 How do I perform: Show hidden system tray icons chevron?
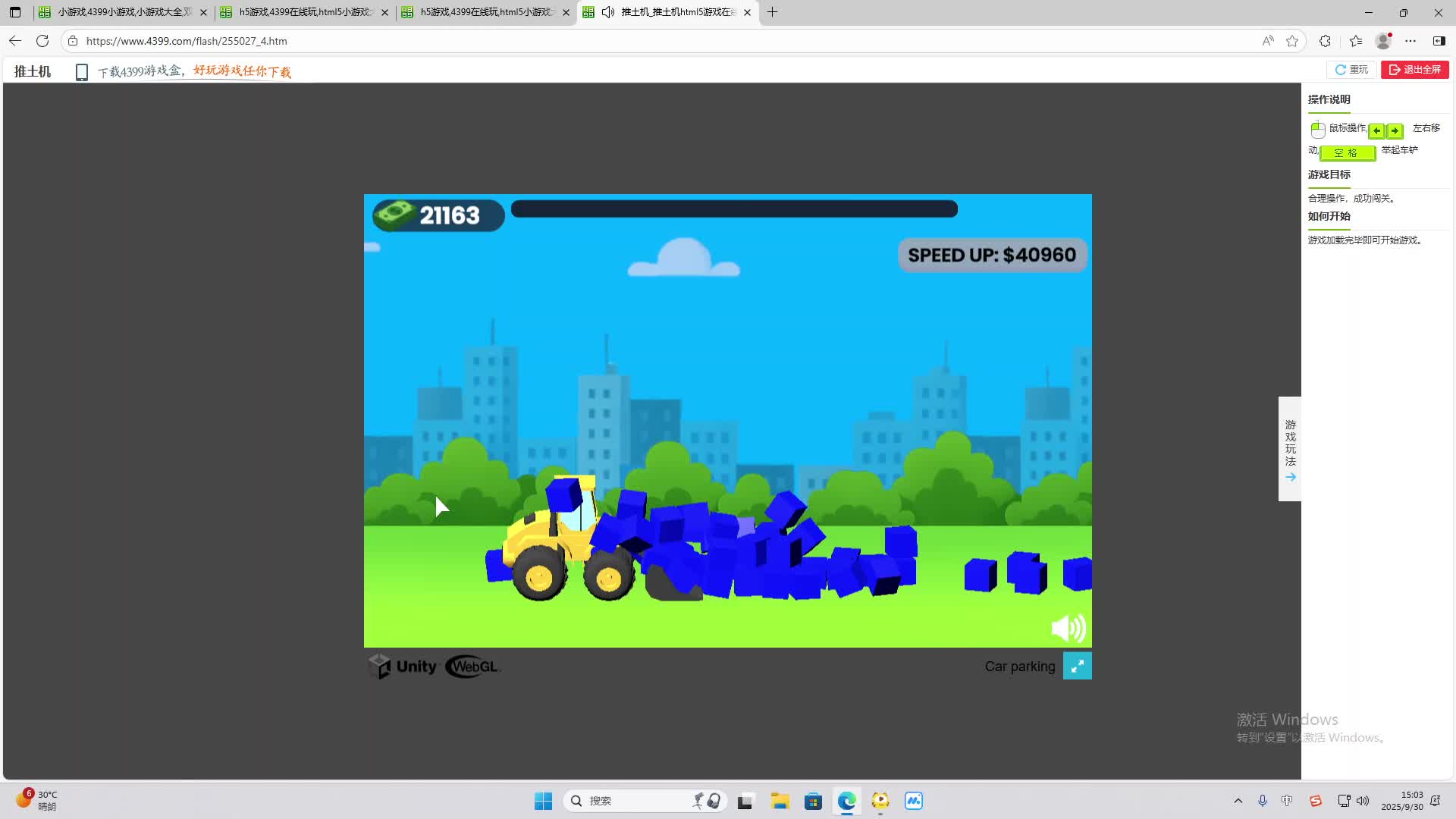pyautogui.click(x=1238, y=801)
